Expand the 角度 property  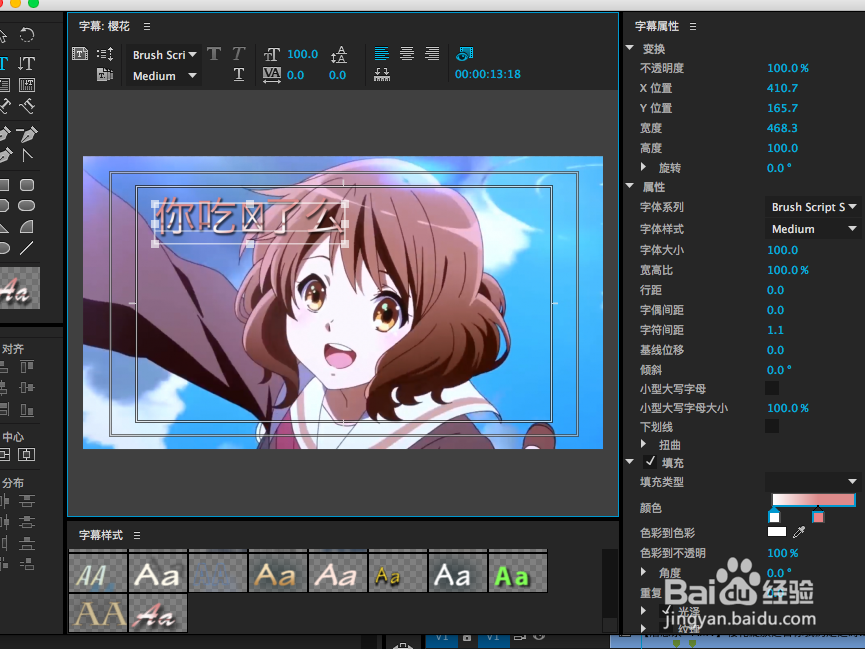[643, 572]
